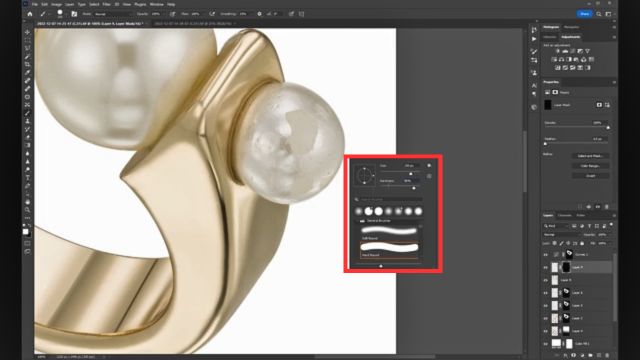Image resolution: width=640 pixels, height=360 pixels.
Task: Select the Zoom tool in the toolbar
Action: point(27,210)
